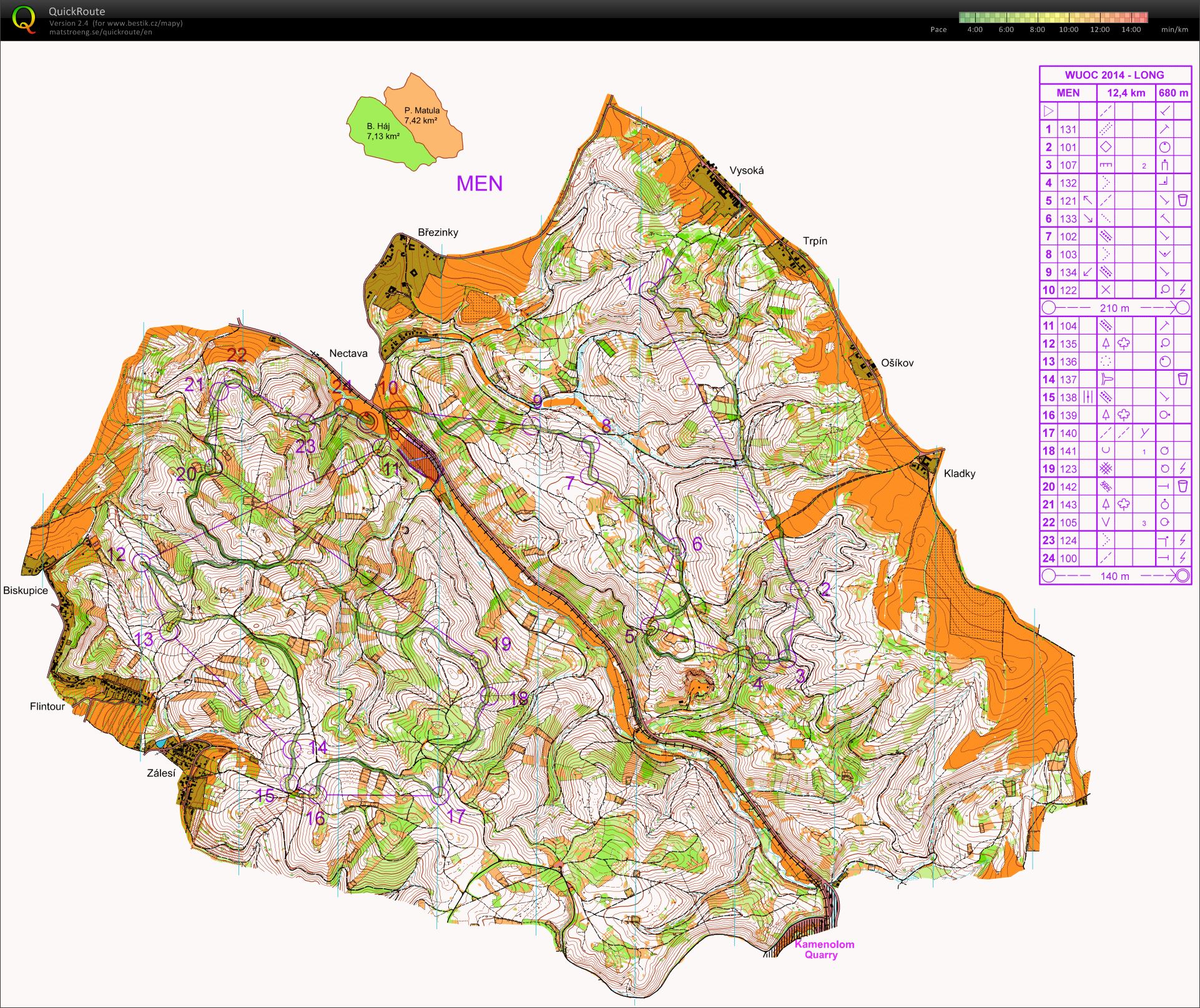Click the X symbol in row 10
This screenshot has width=1200, height=1008.
point(1105,290)
